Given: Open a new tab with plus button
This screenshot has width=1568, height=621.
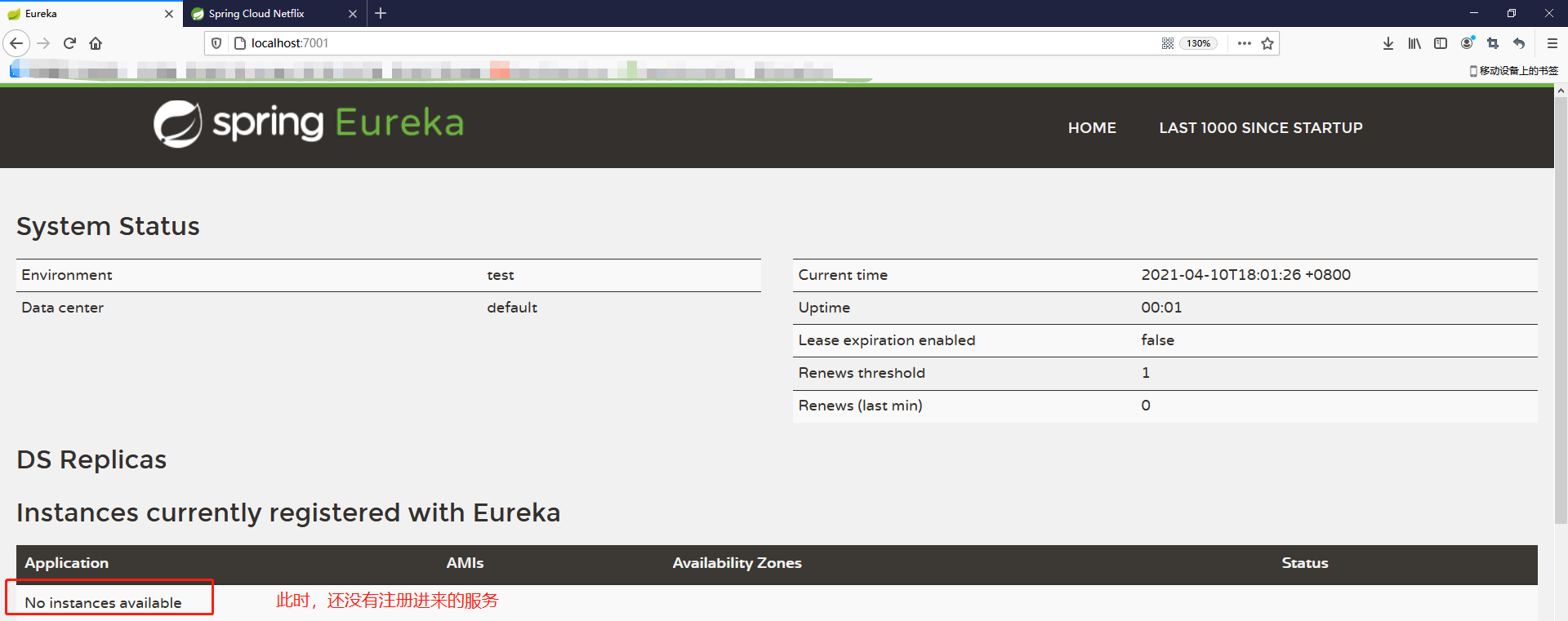Looking at the screenshot, I should point(381,13).
